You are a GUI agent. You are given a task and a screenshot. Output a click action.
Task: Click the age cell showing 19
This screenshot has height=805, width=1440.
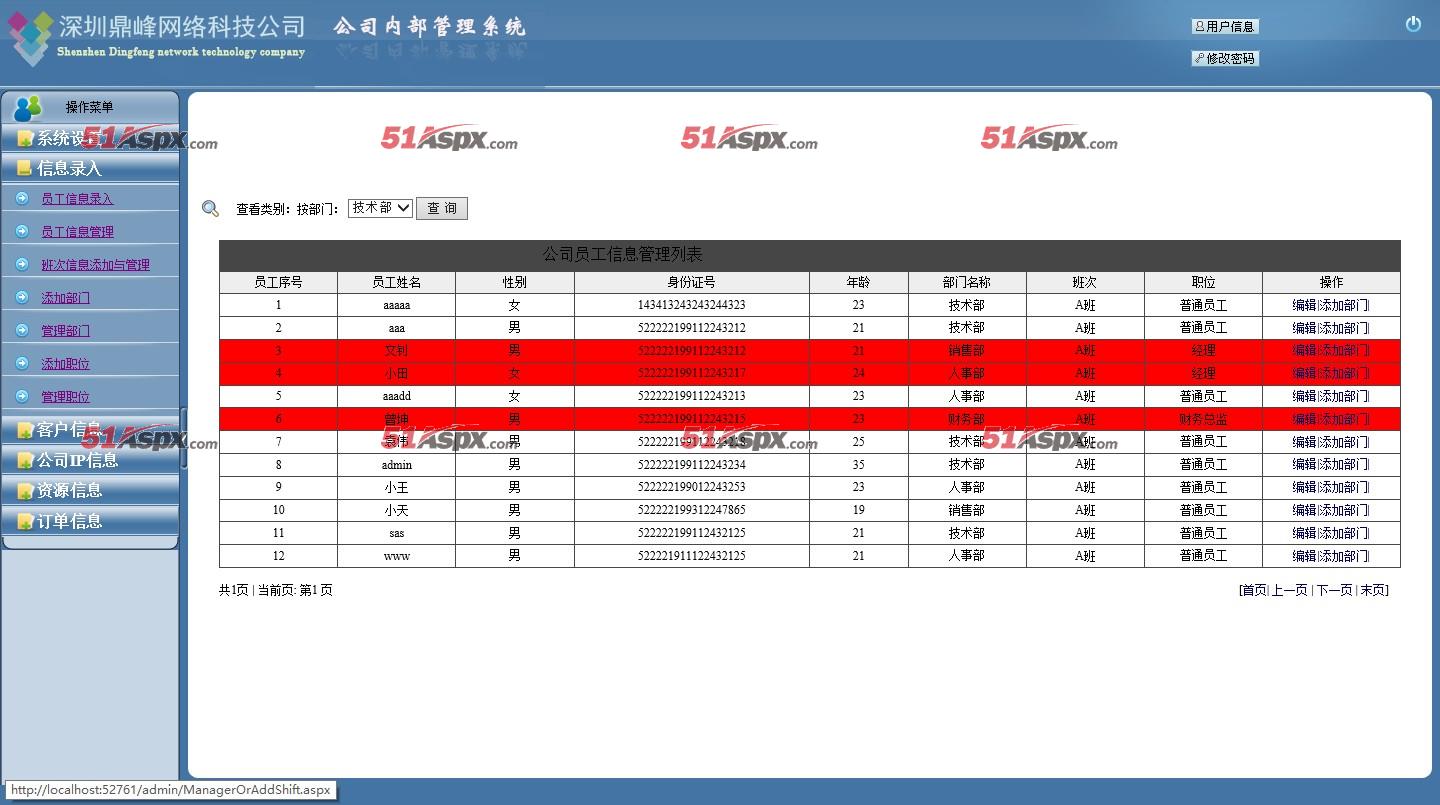click(x=858, y=510)
